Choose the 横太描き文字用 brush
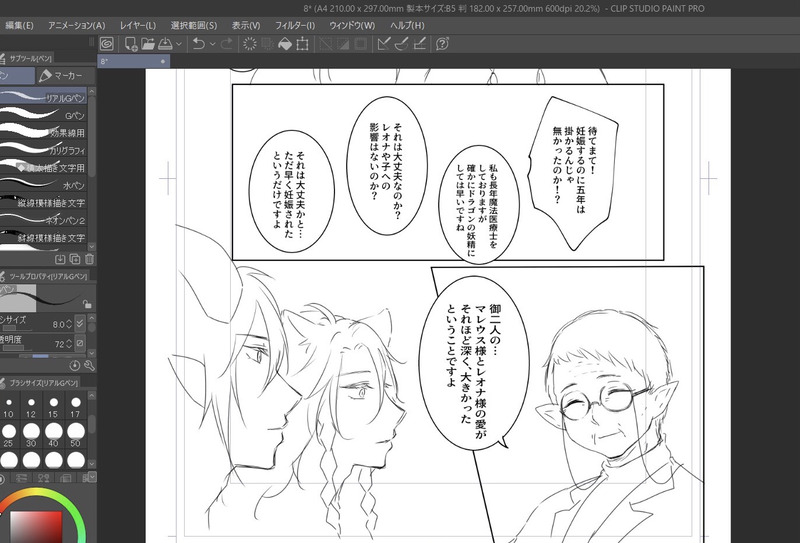This screenshot has height=543, width=800. point(43,167)
